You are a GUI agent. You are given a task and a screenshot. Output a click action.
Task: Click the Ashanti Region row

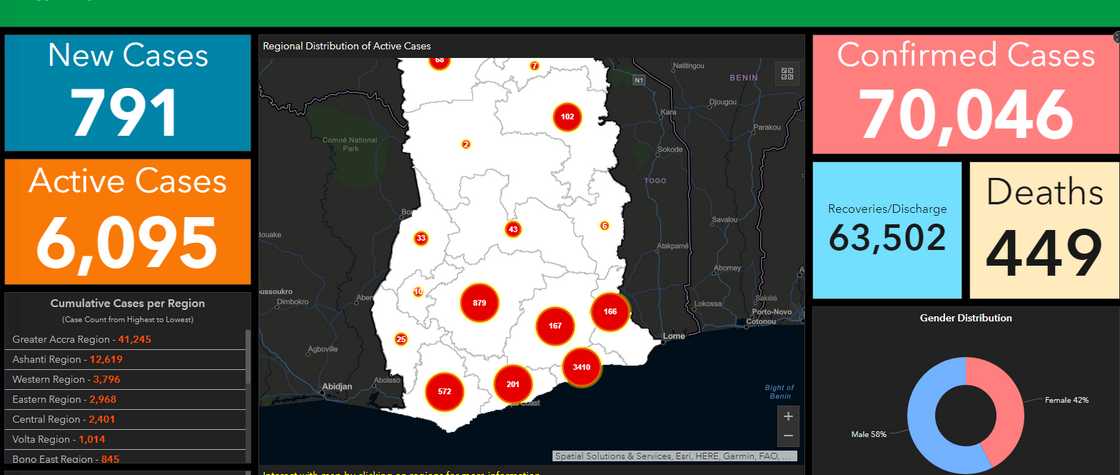click(125, 359)
